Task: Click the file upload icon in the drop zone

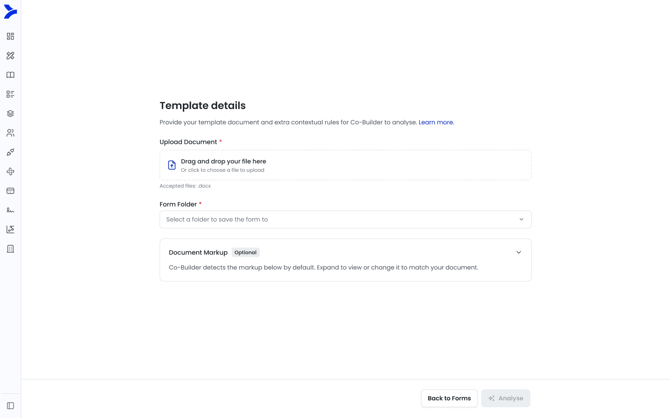Action: click(172, 165)
